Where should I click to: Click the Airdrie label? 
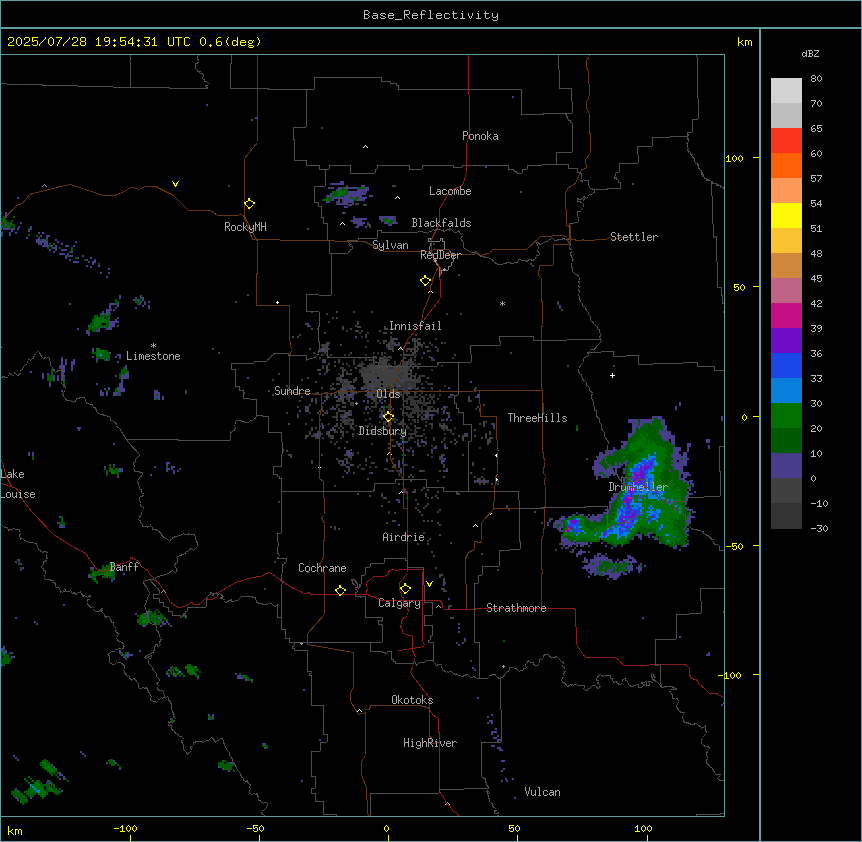point(403,537)
